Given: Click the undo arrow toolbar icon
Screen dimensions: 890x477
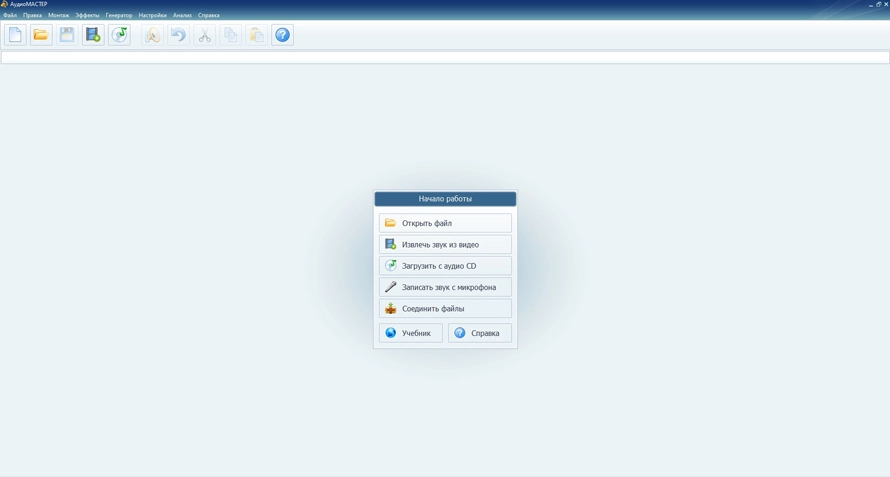Looking at the screenshot, I should click(x=178, y=35).
